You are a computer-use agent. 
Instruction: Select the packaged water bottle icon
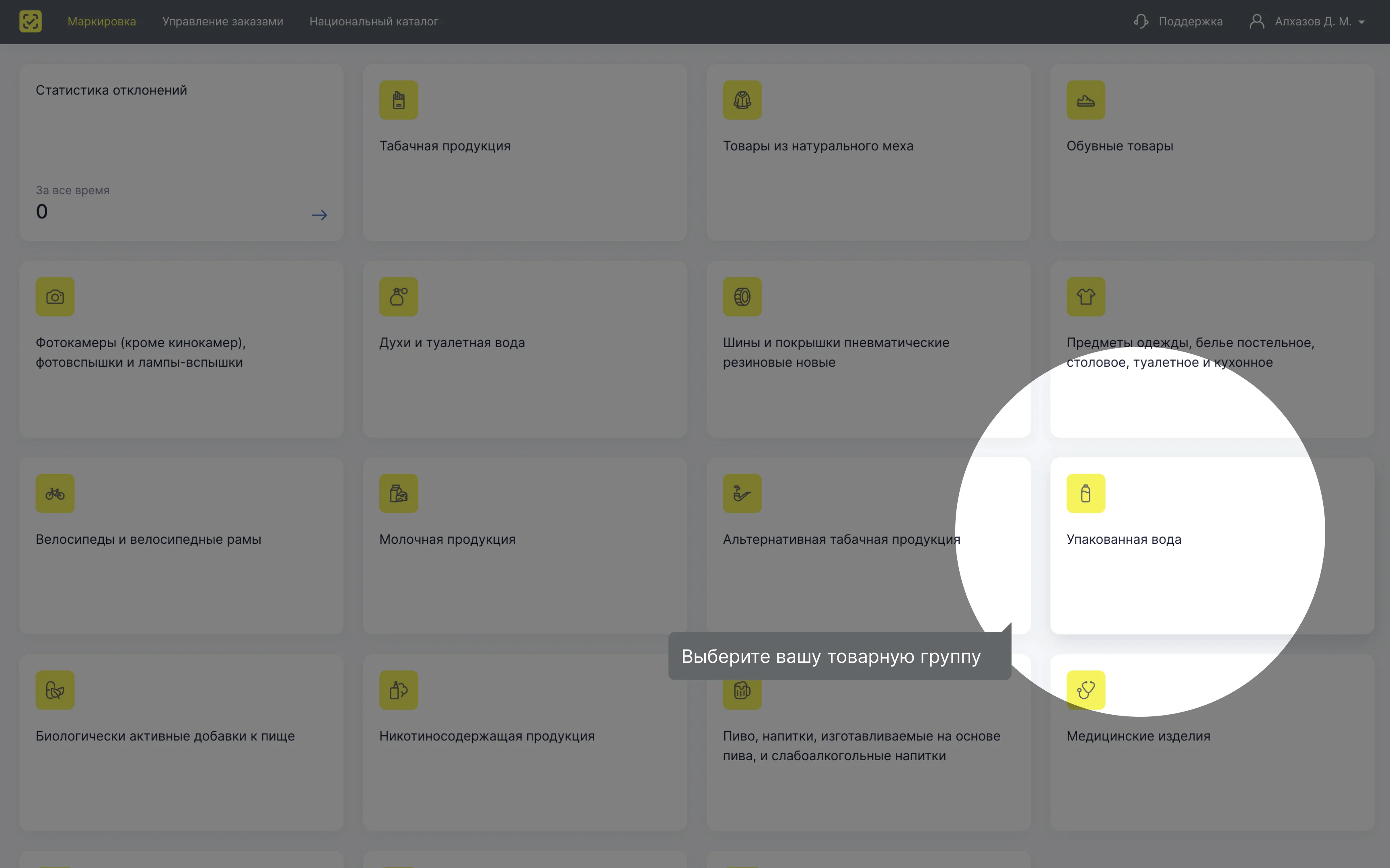[x=1086, y=493]
